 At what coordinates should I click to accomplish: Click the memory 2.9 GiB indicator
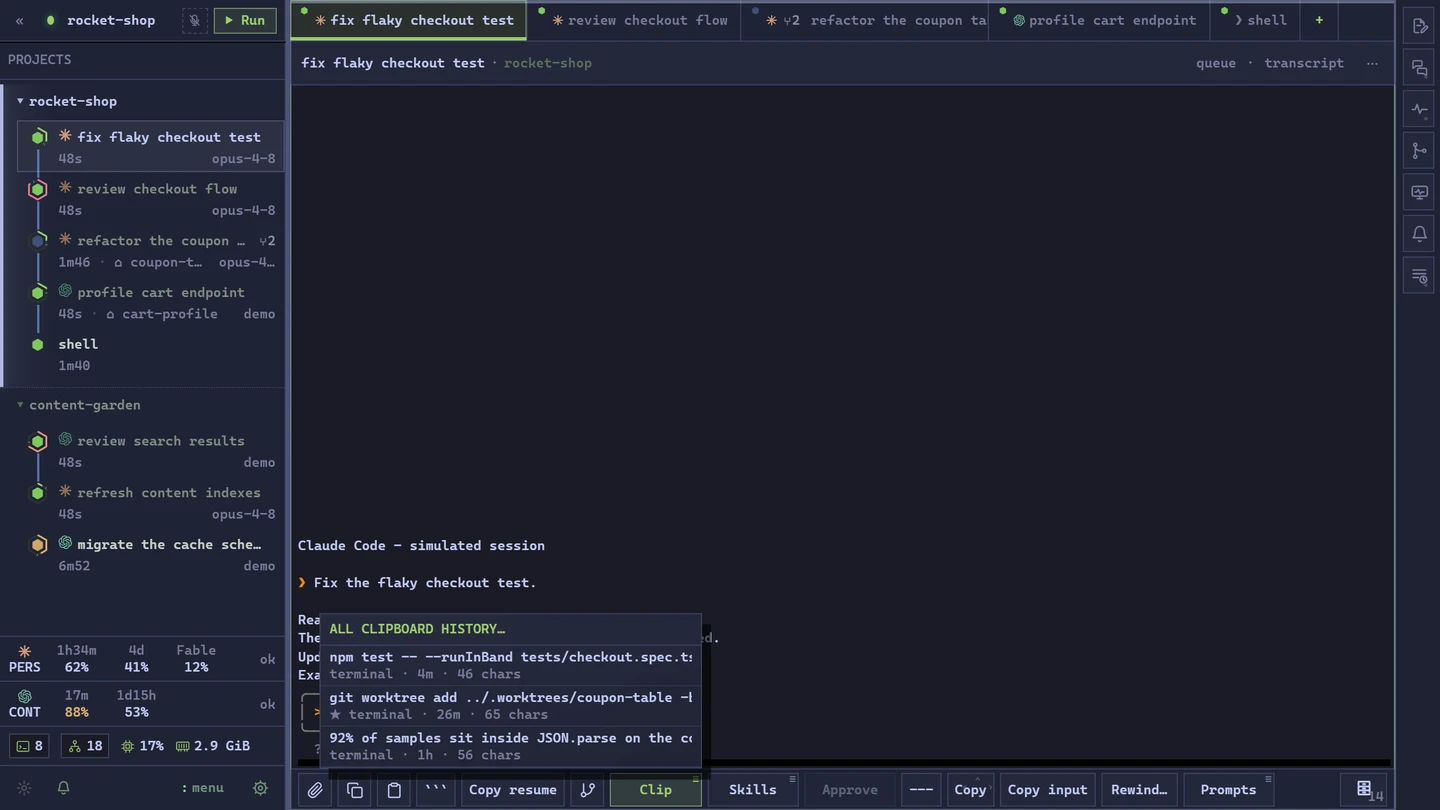click(213, 746)
